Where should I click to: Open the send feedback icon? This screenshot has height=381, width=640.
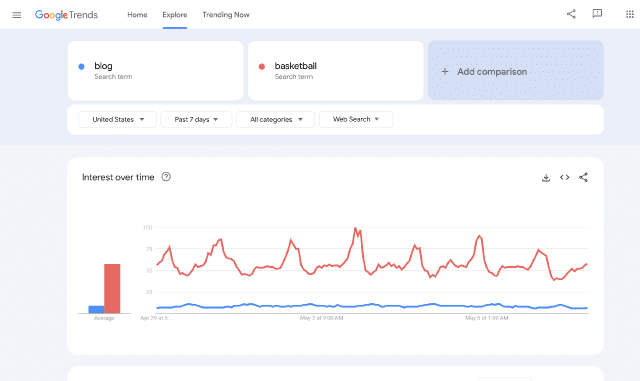tap(597, 14)
